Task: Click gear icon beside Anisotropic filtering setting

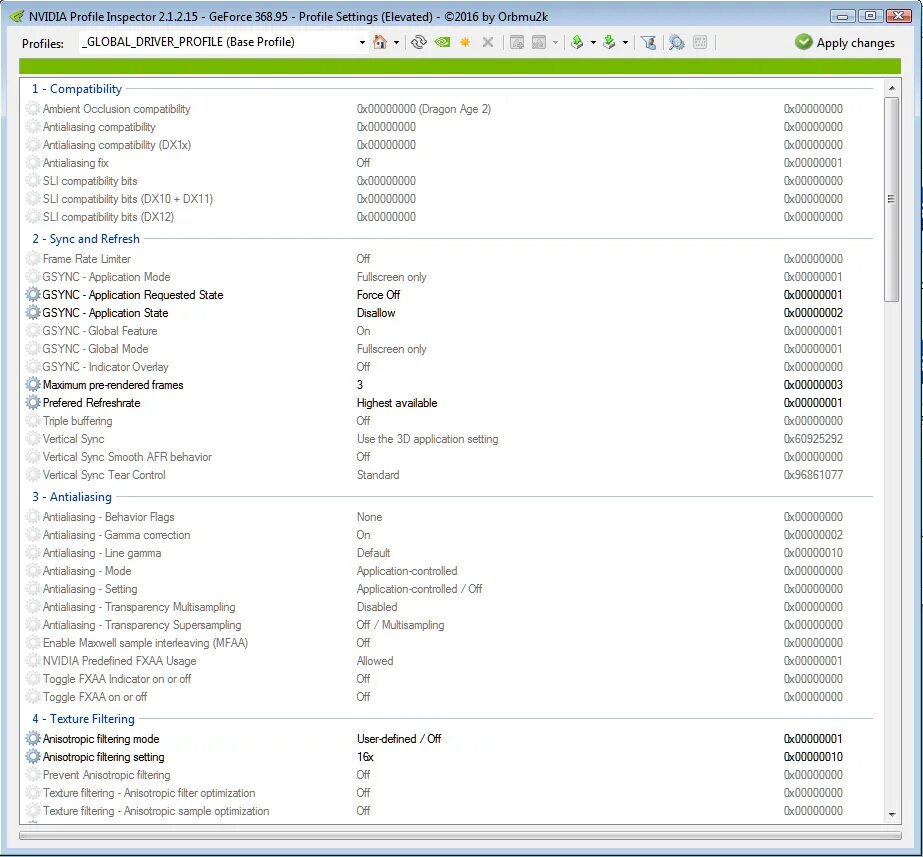Action: pyautogui.click(x=33, y=757)
